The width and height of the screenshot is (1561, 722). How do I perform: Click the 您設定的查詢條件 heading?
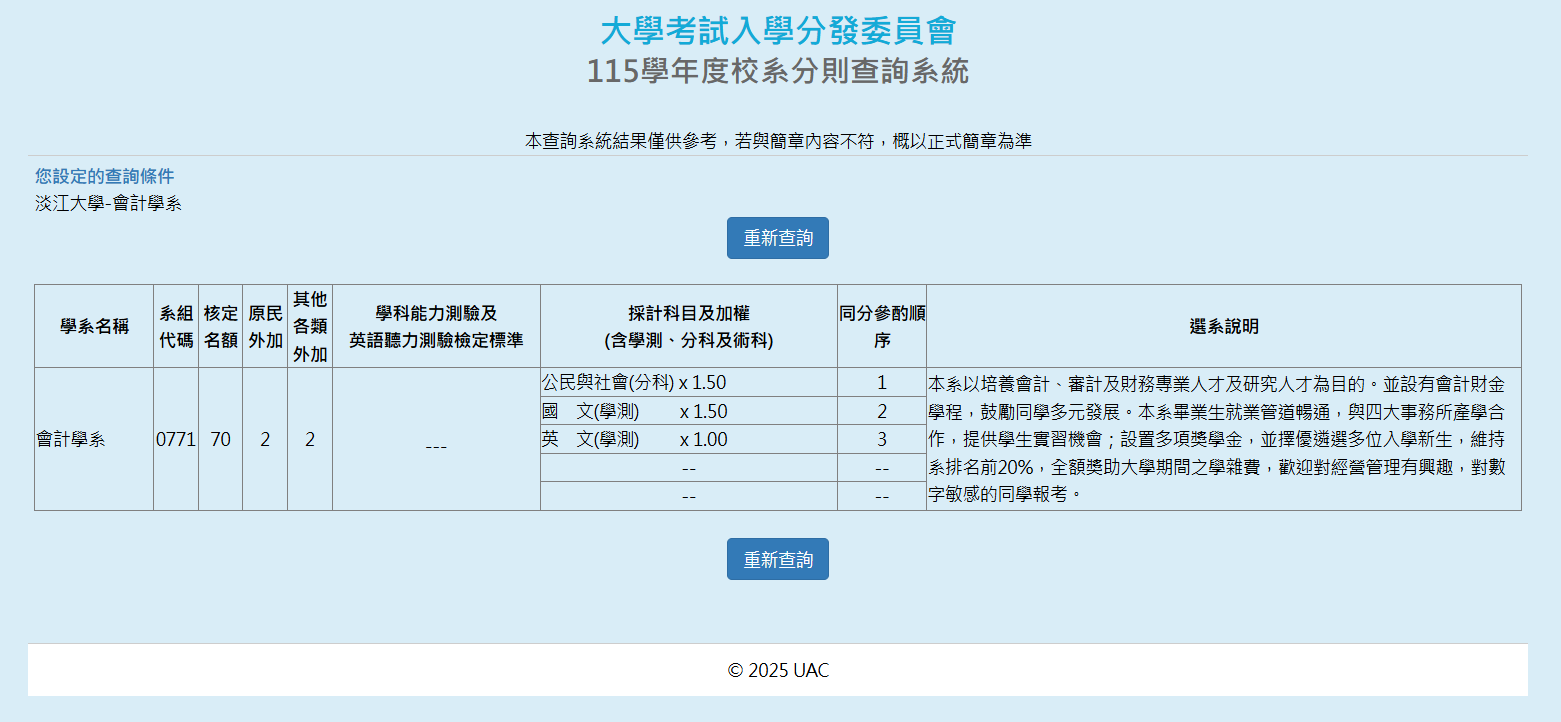click(x=104, y=176)
